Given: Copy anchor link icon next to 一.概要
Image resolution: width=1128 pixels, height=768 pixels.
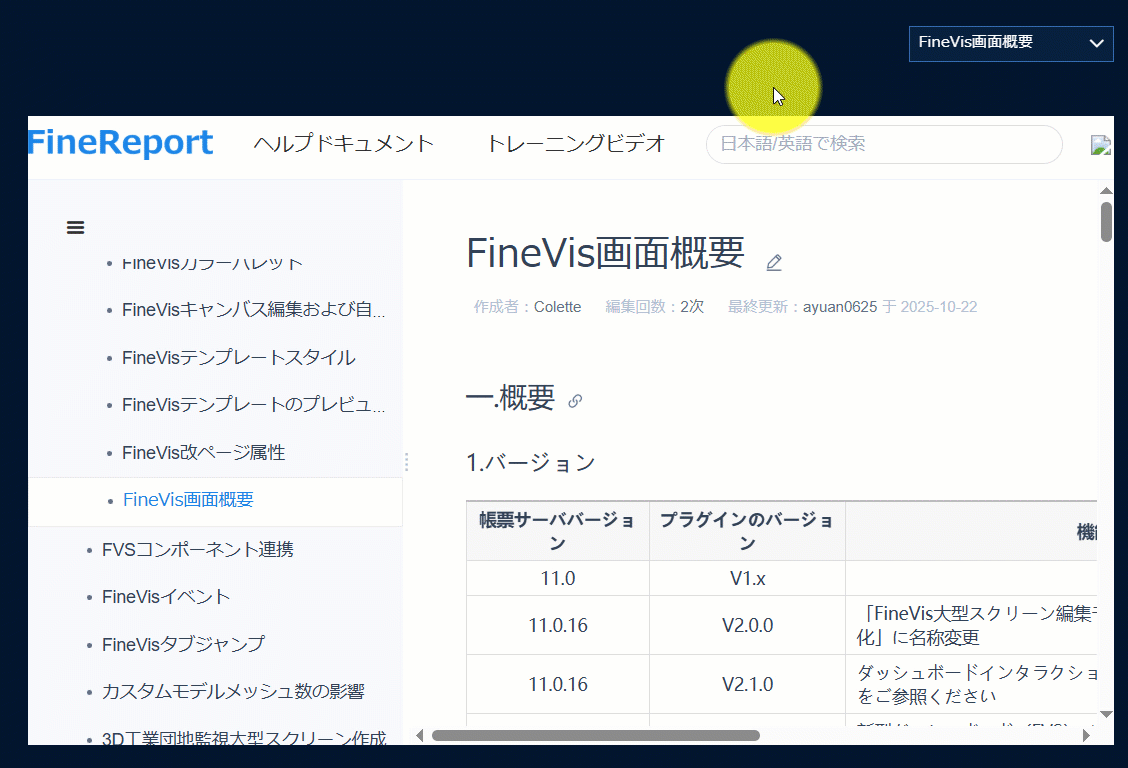Looking at the screenshot, I should click(575, 401).
